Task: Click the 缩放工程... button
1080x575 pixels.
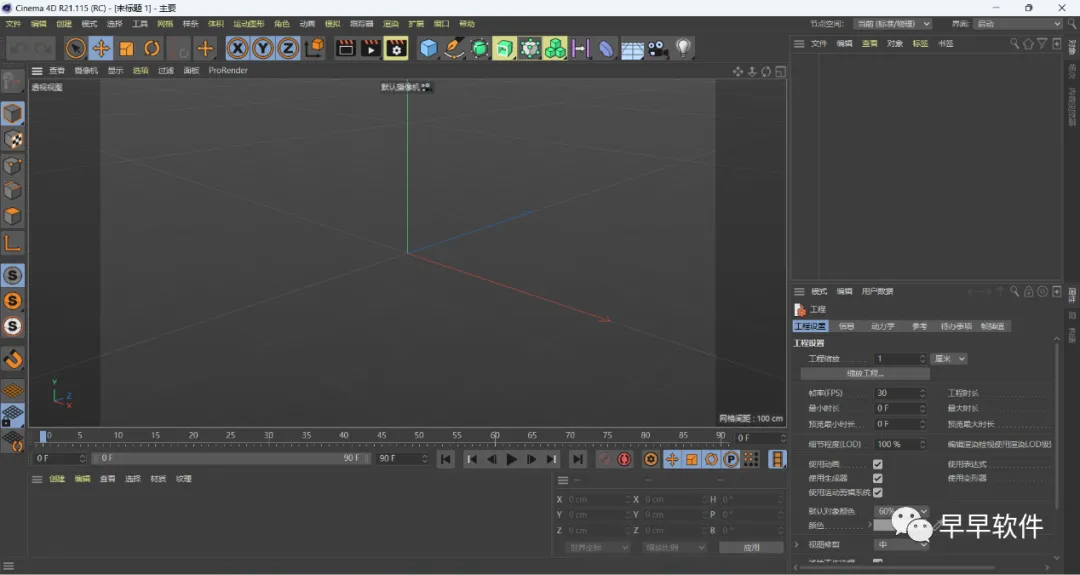Action: (865, 373)
